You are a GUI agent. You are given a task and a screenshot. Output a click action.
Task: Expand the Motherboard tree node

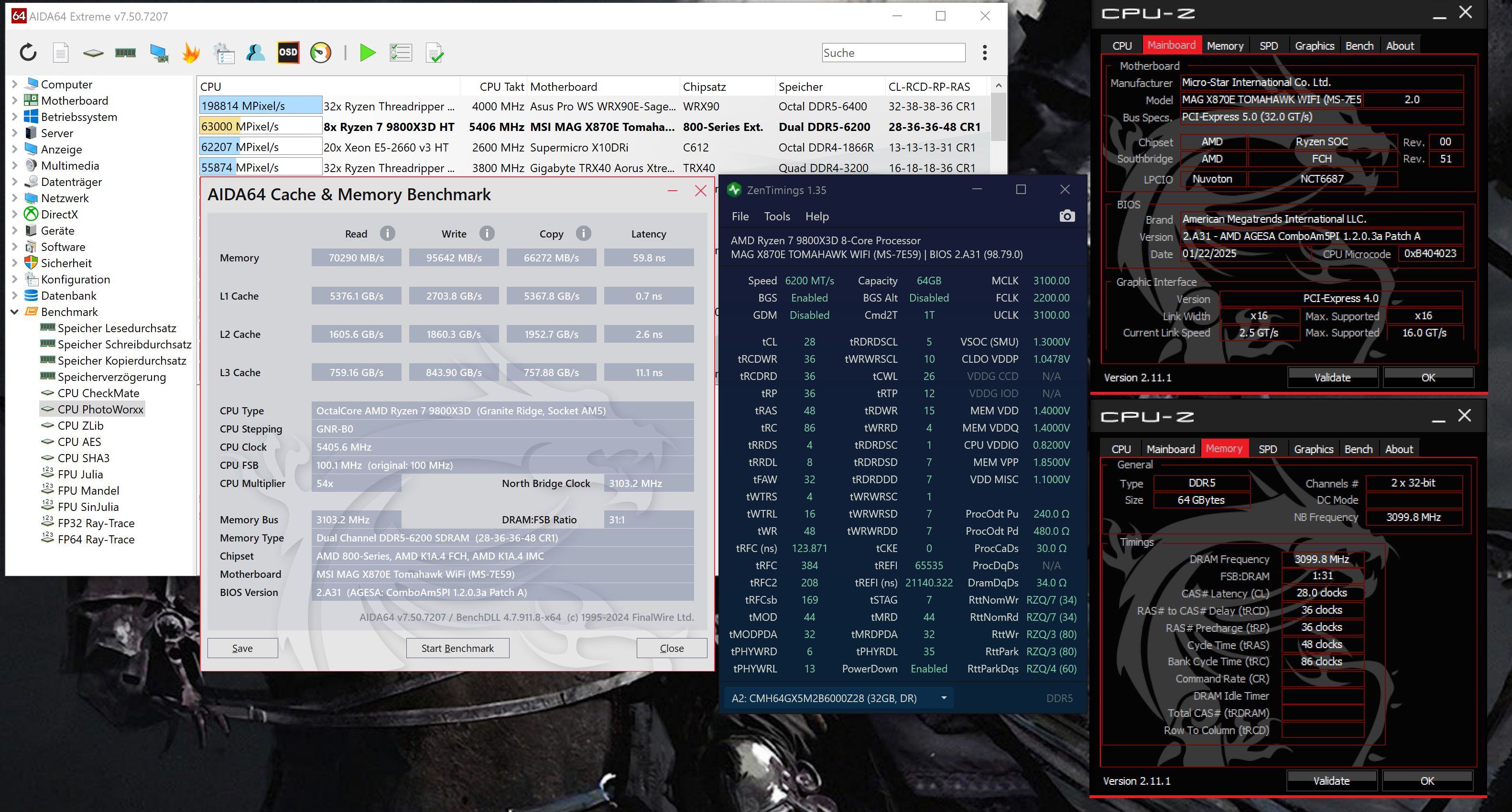click(x=15, y=100)
